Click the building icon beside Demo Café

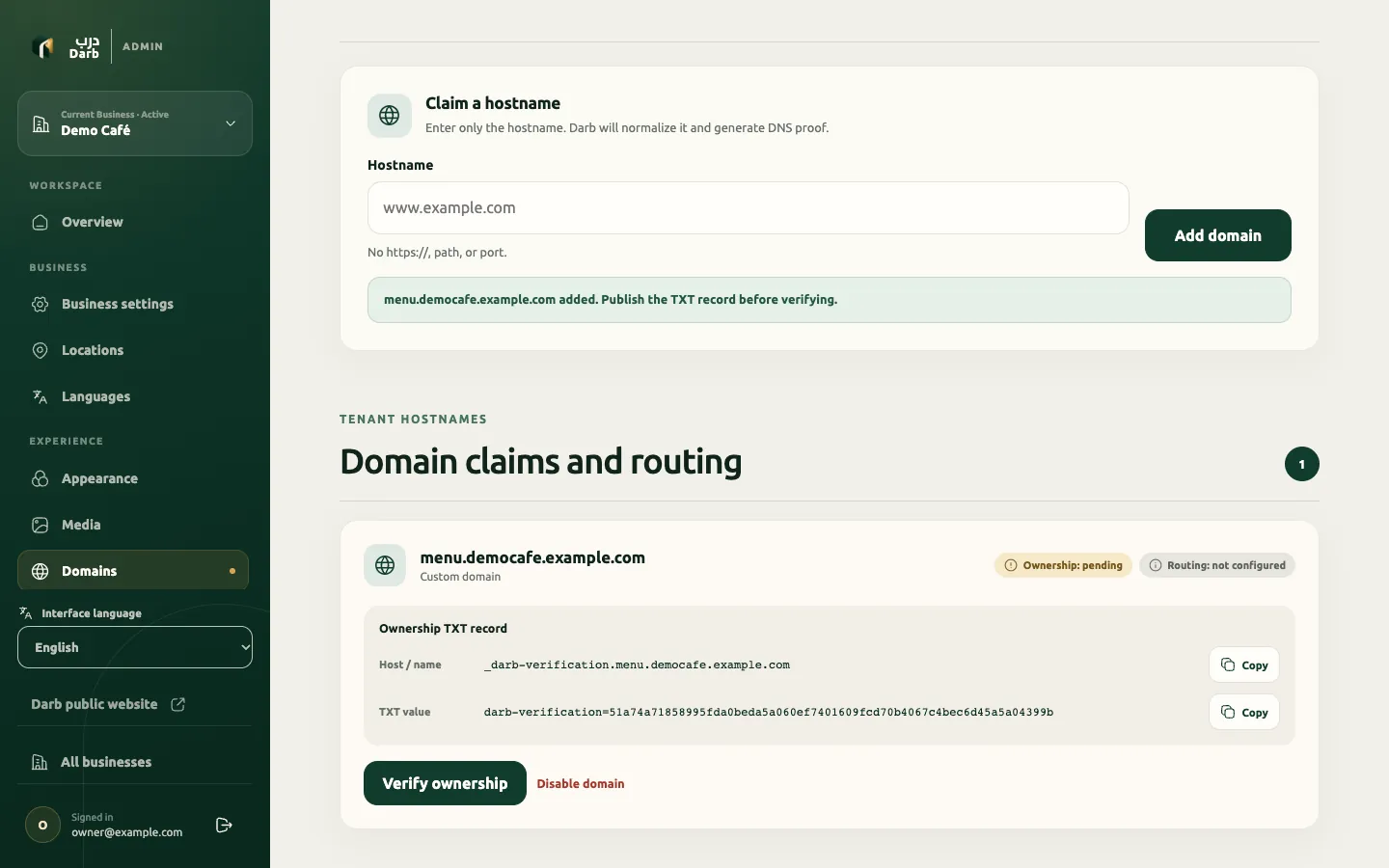coord(41,123)
